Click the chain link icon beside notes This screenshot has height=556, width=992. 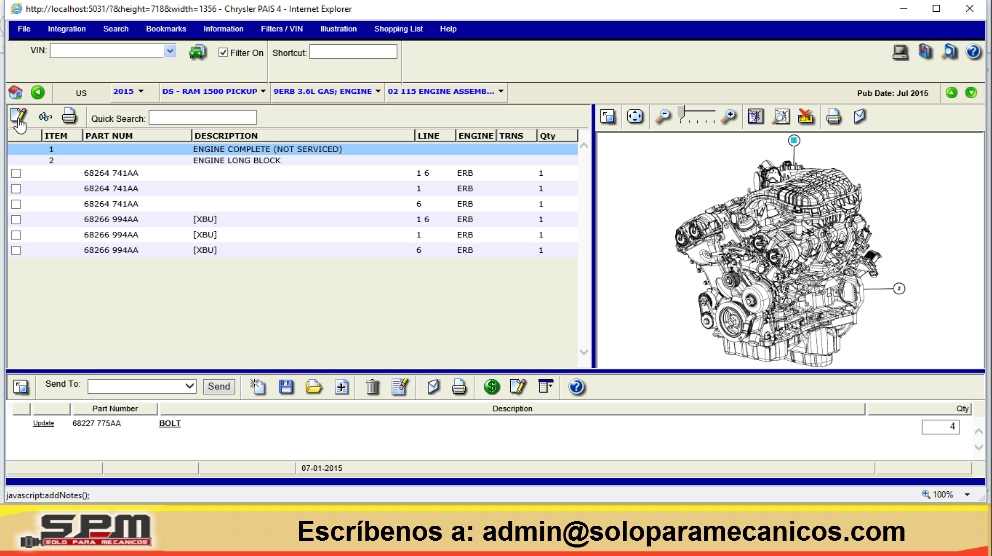coord(45,117)
